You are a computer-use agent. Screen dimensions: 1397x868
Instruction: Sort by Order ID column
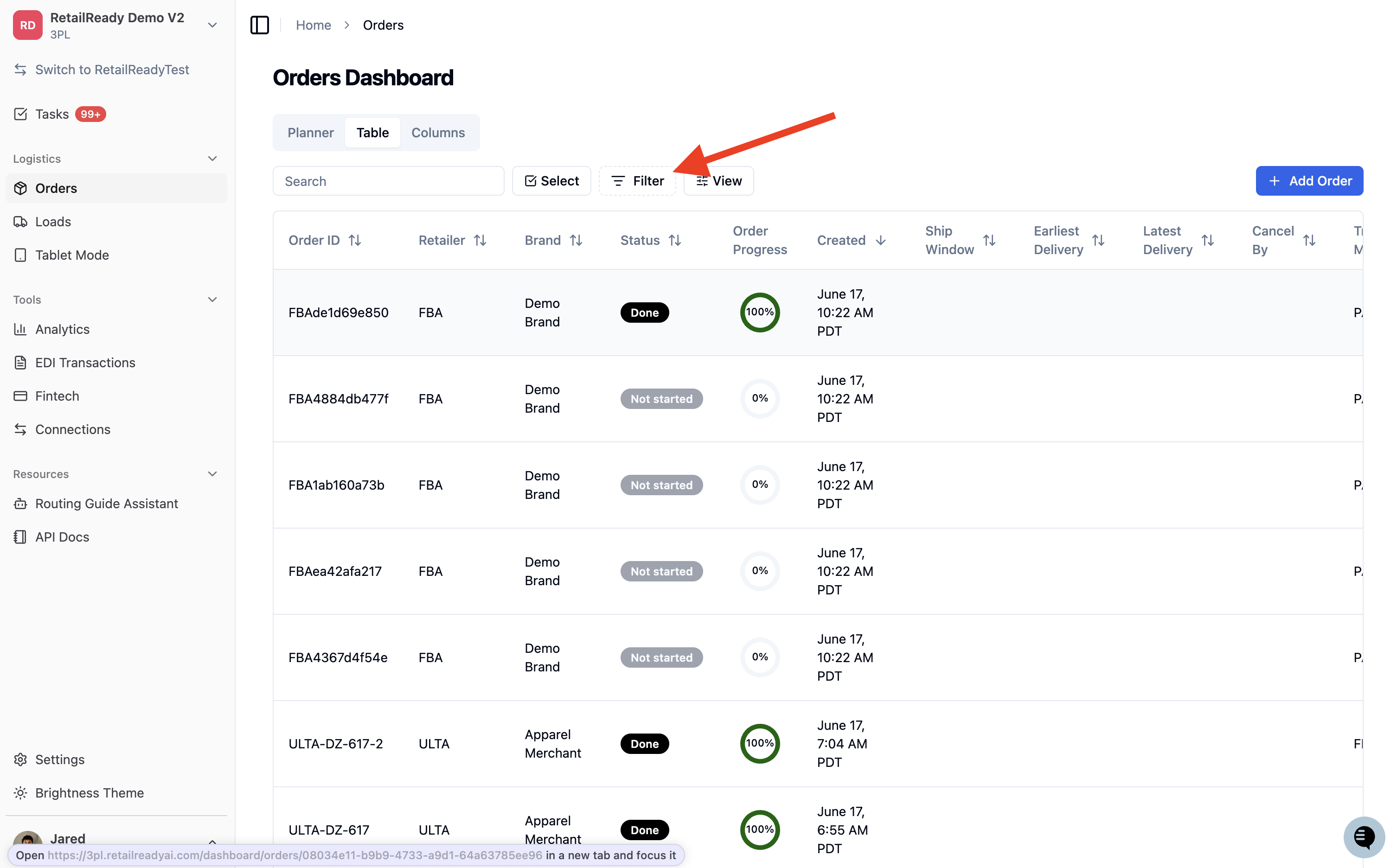tap(355, 241)
